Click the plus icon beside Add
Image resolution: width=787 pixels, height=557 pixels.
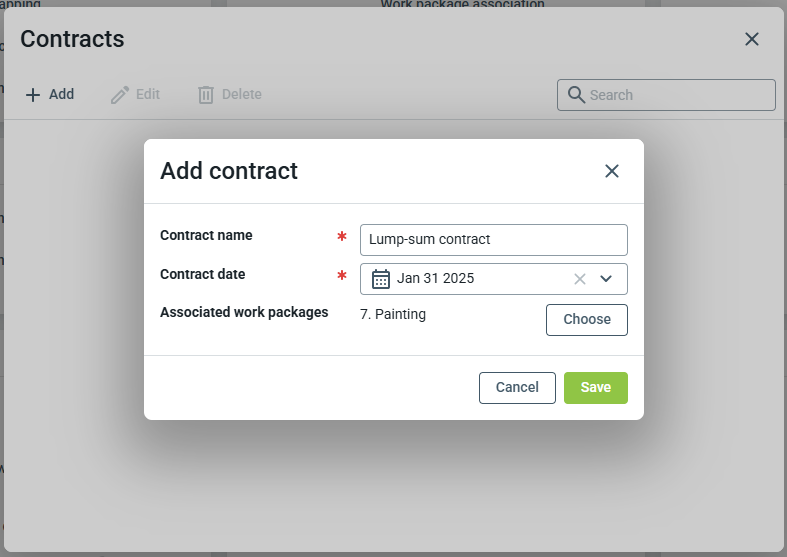tap(33, 95)
